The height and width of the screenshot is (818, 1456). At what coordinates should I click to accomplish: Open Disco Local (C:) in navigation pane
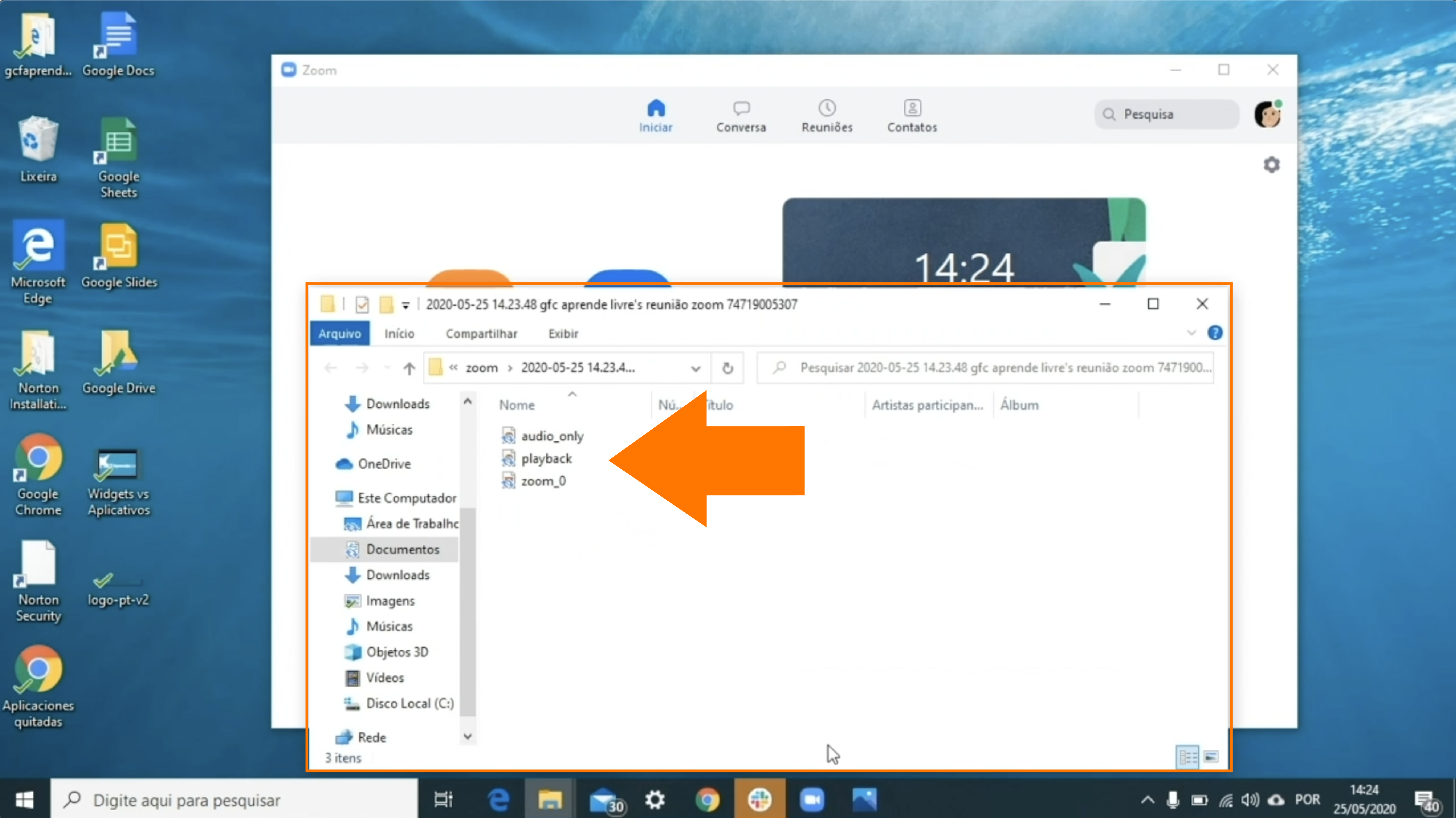[399, 703]
